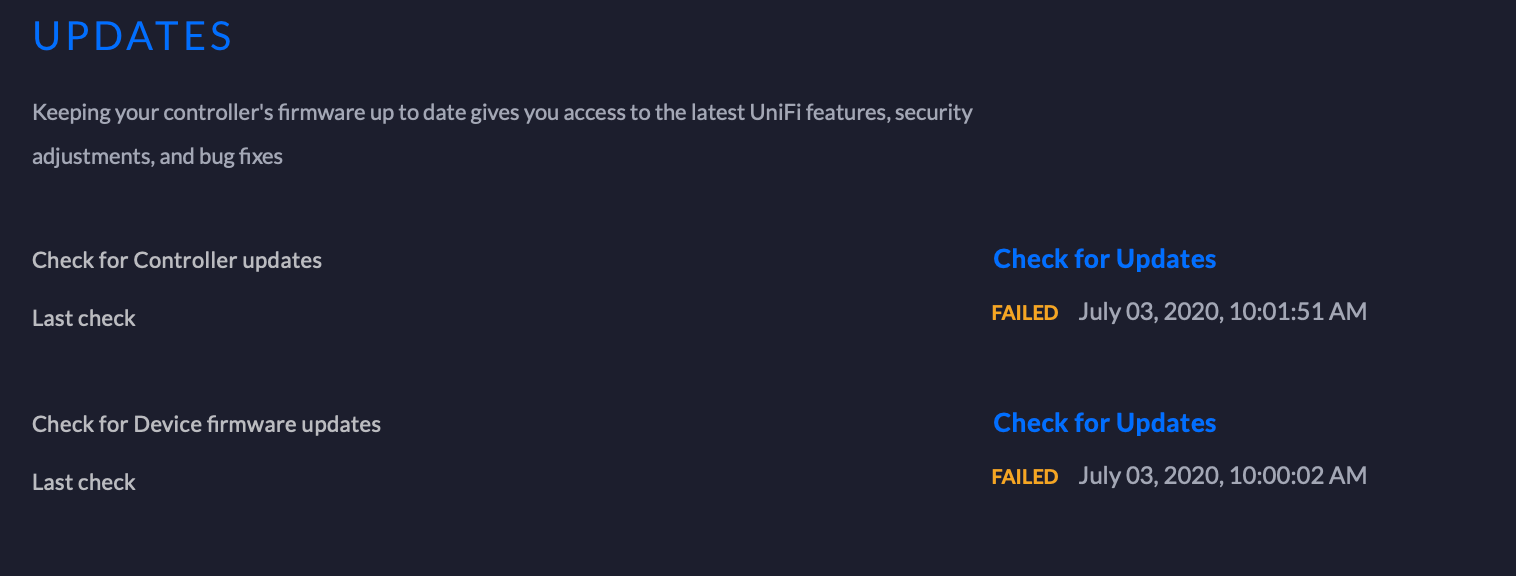Click the description line about controller's firmware
This screenshot has width=1516, height=576.
click(x=502, y=112)
